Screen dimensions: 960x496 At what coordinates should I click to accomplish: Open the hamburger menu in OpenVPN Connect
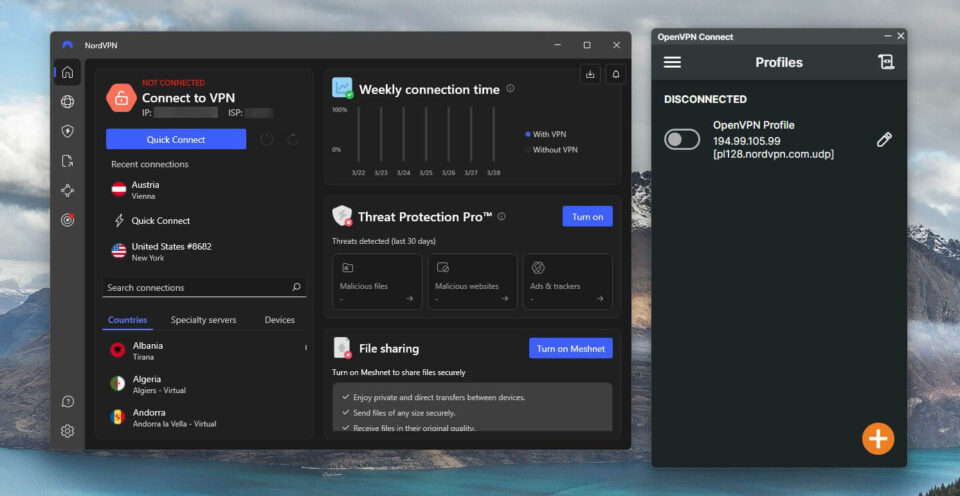(672, 62)
